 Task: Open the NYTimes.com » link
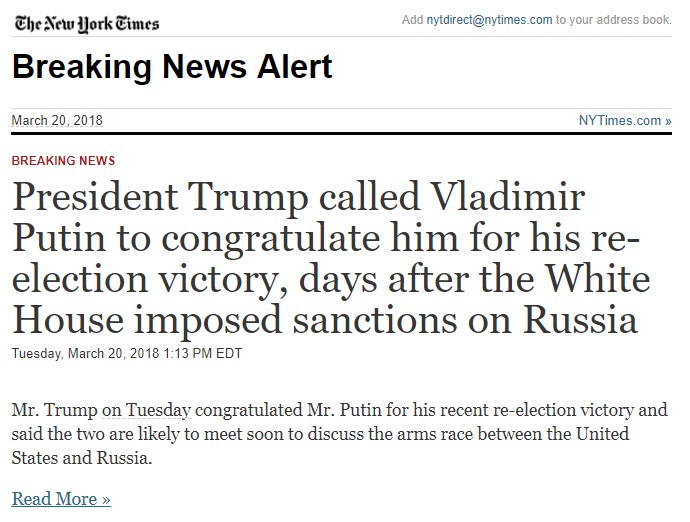pyautogui.click(x=624, y=121)
